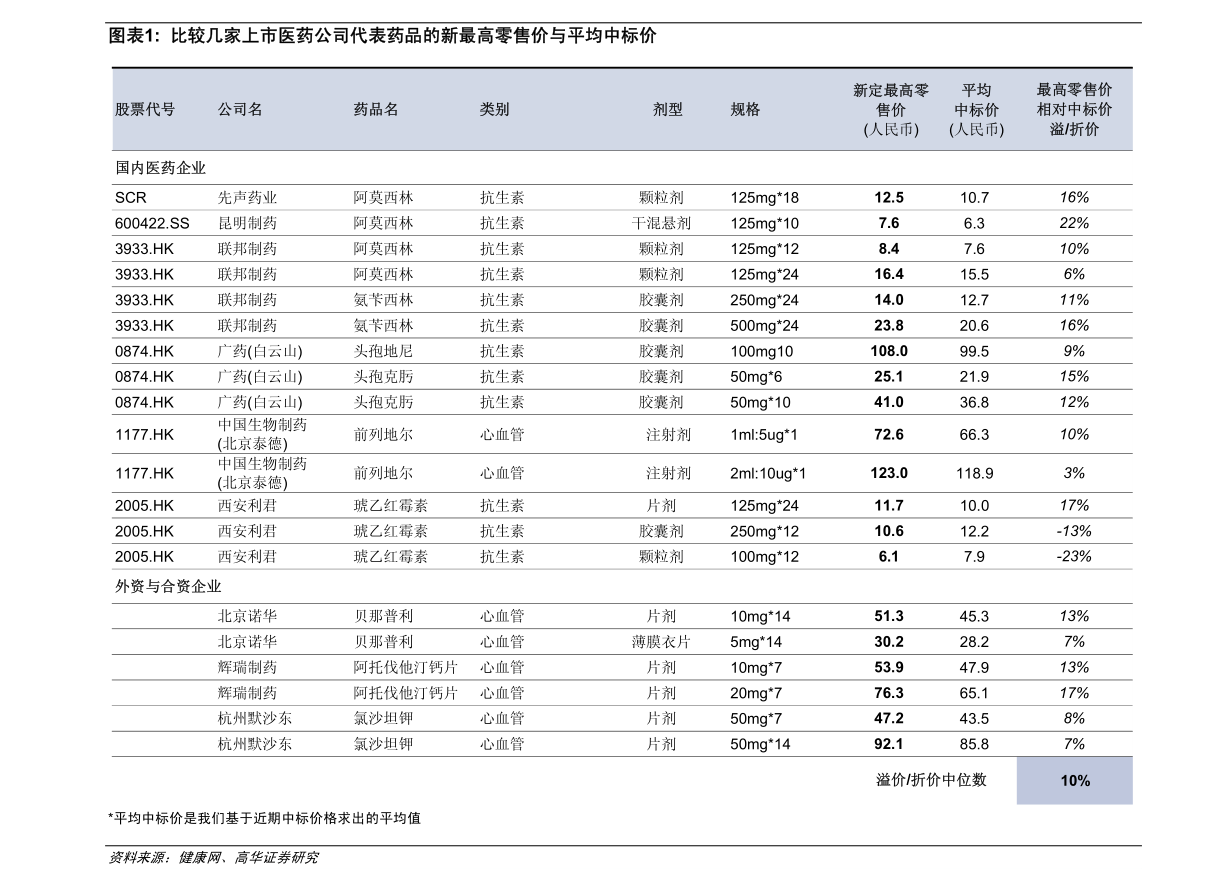Select the bold price 8.4
The height and width of the screenshot is (885, 1224).
[x=889, y=249]
